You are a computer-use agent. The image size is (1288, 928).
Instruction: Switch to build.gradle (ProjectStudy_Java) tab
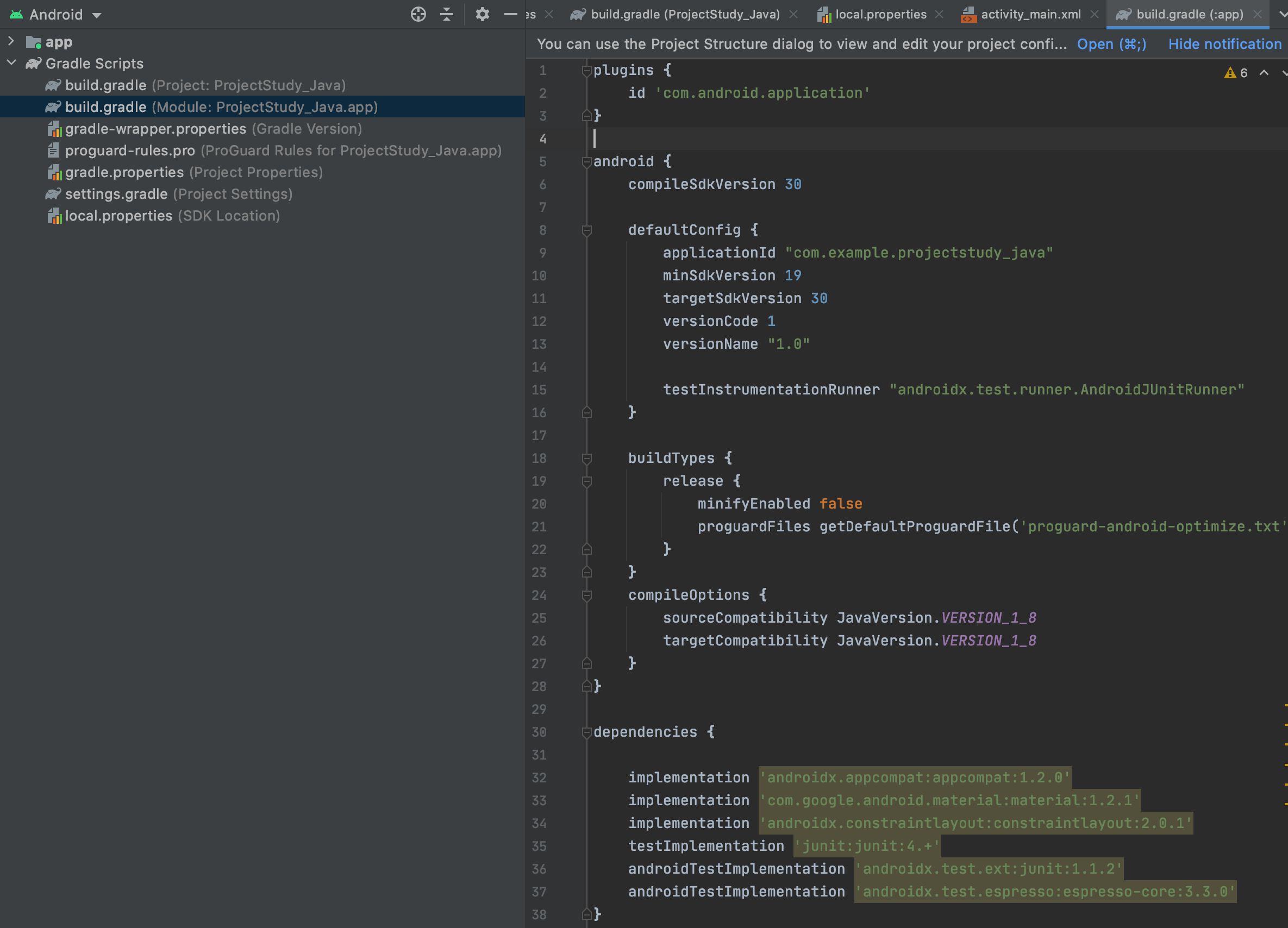click(684, 14)
